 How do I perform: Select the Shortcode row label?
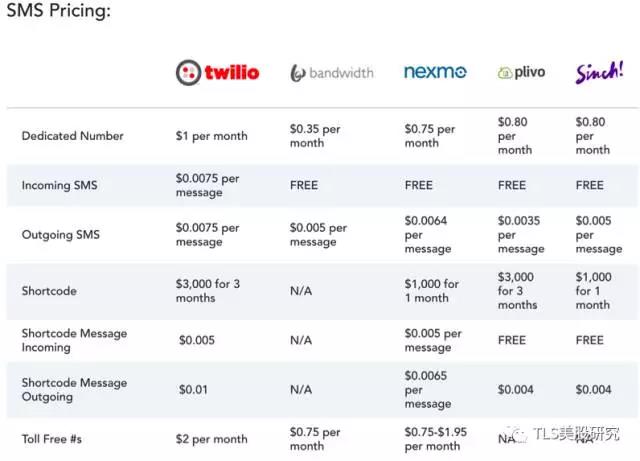tap(49, 291)
